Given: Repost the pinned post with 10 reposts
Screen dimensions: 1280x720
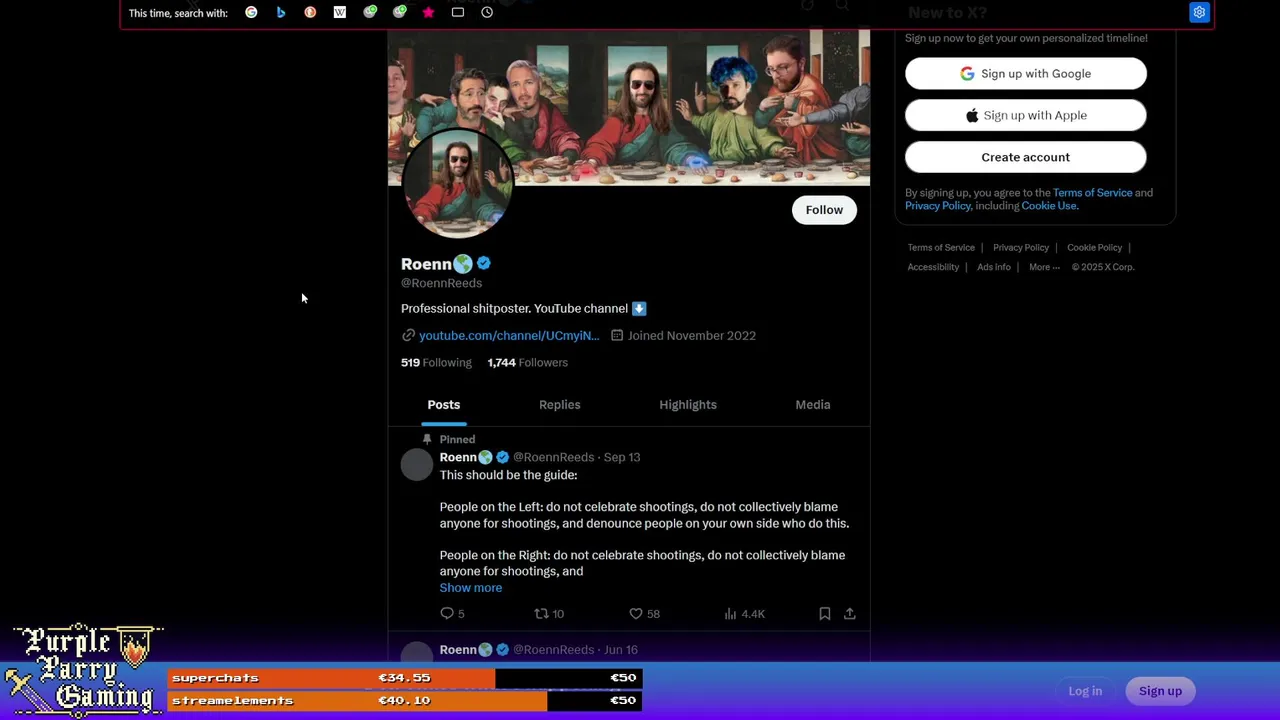Looking at the screenshot, I should click(x=549, y=614).
